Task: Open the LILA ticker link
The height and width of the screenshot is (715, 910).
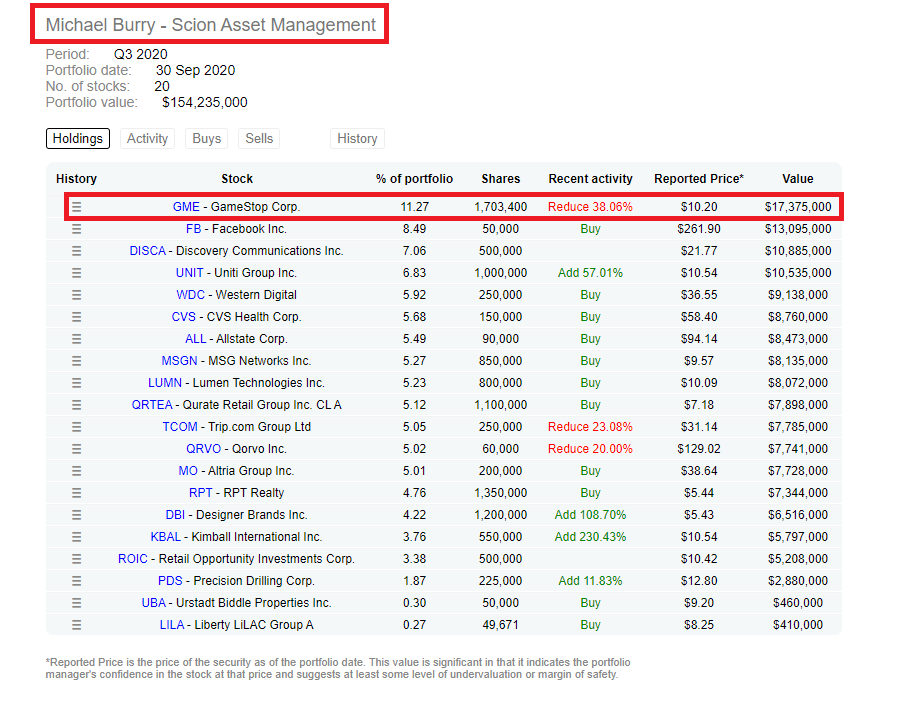Action: [x=172, y=626]
